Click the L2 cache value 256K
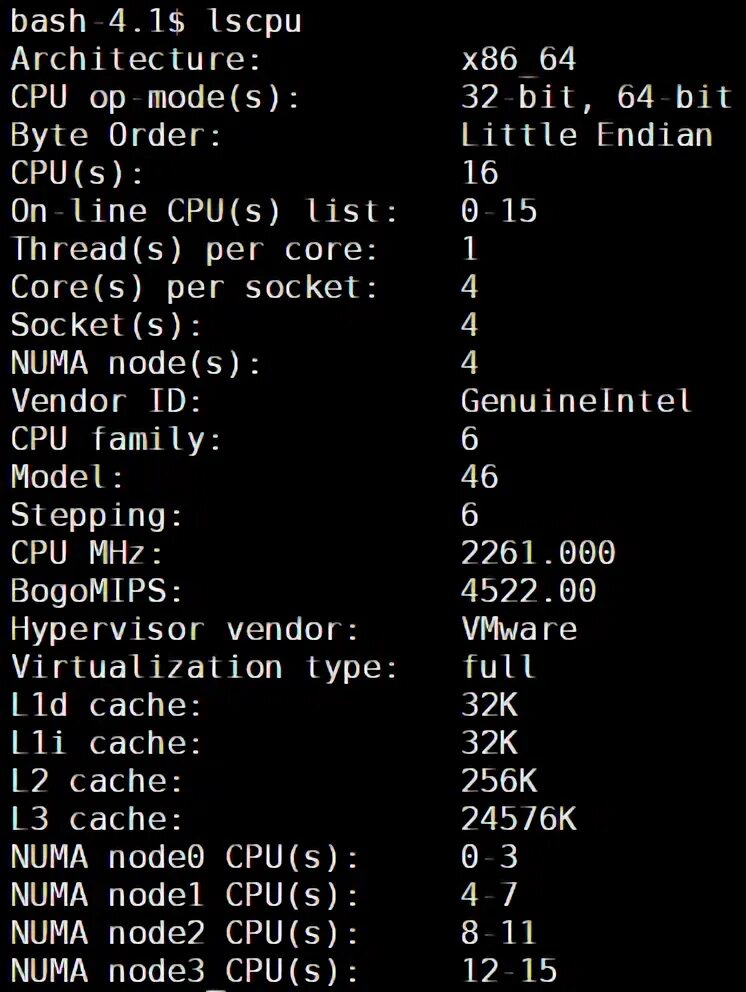 click(x=499, y=780)
